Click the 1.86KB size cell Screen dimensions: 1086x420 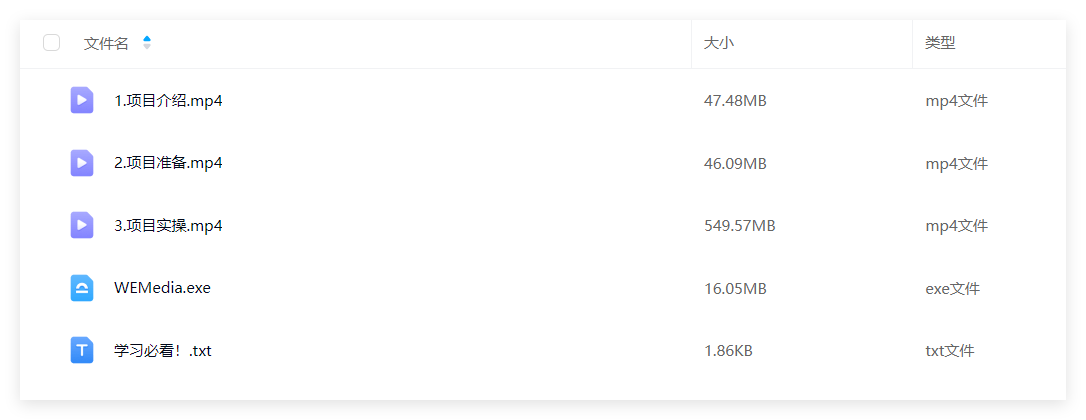(x=728, y=351)
